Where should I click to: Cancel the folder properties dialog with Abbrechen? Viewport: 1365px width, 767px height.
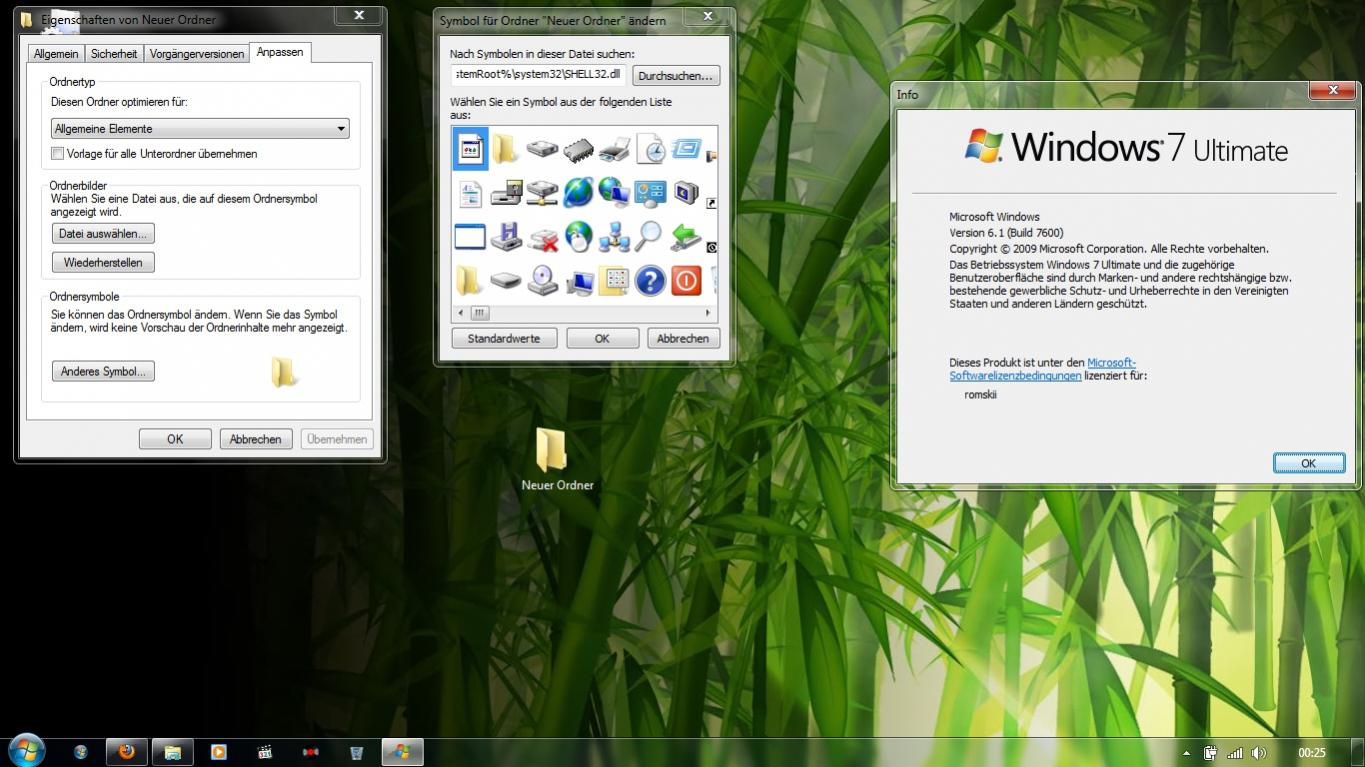(255, 439)
